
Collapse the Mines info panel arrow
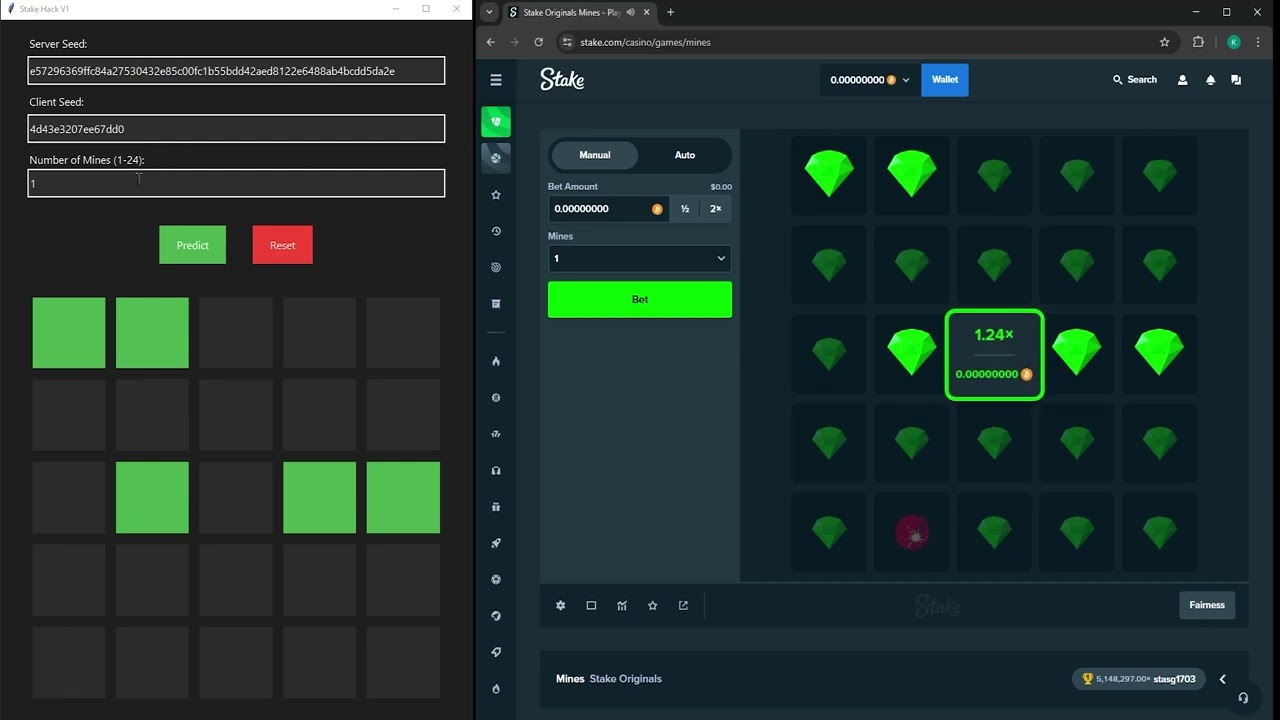click(1222, 679)
